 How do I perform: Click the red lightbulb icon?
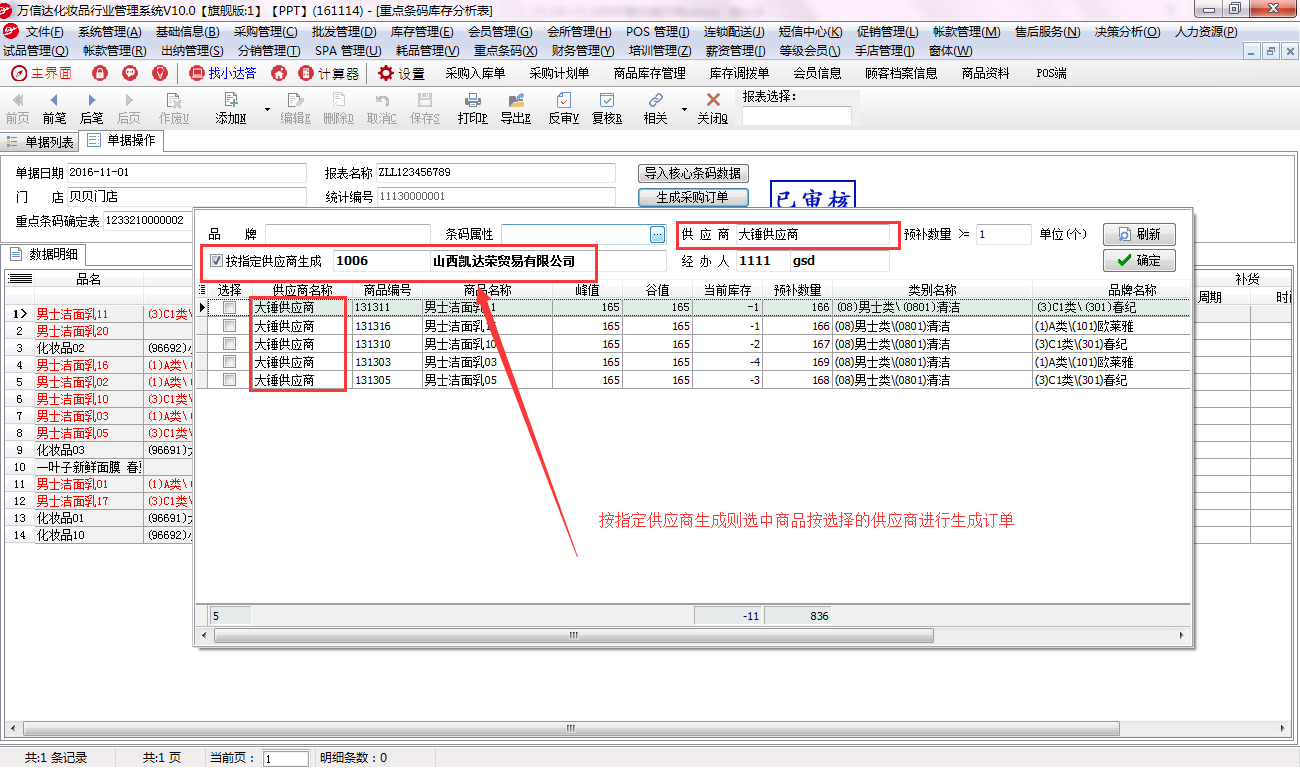pyautogui.click(x=160, y=73)
